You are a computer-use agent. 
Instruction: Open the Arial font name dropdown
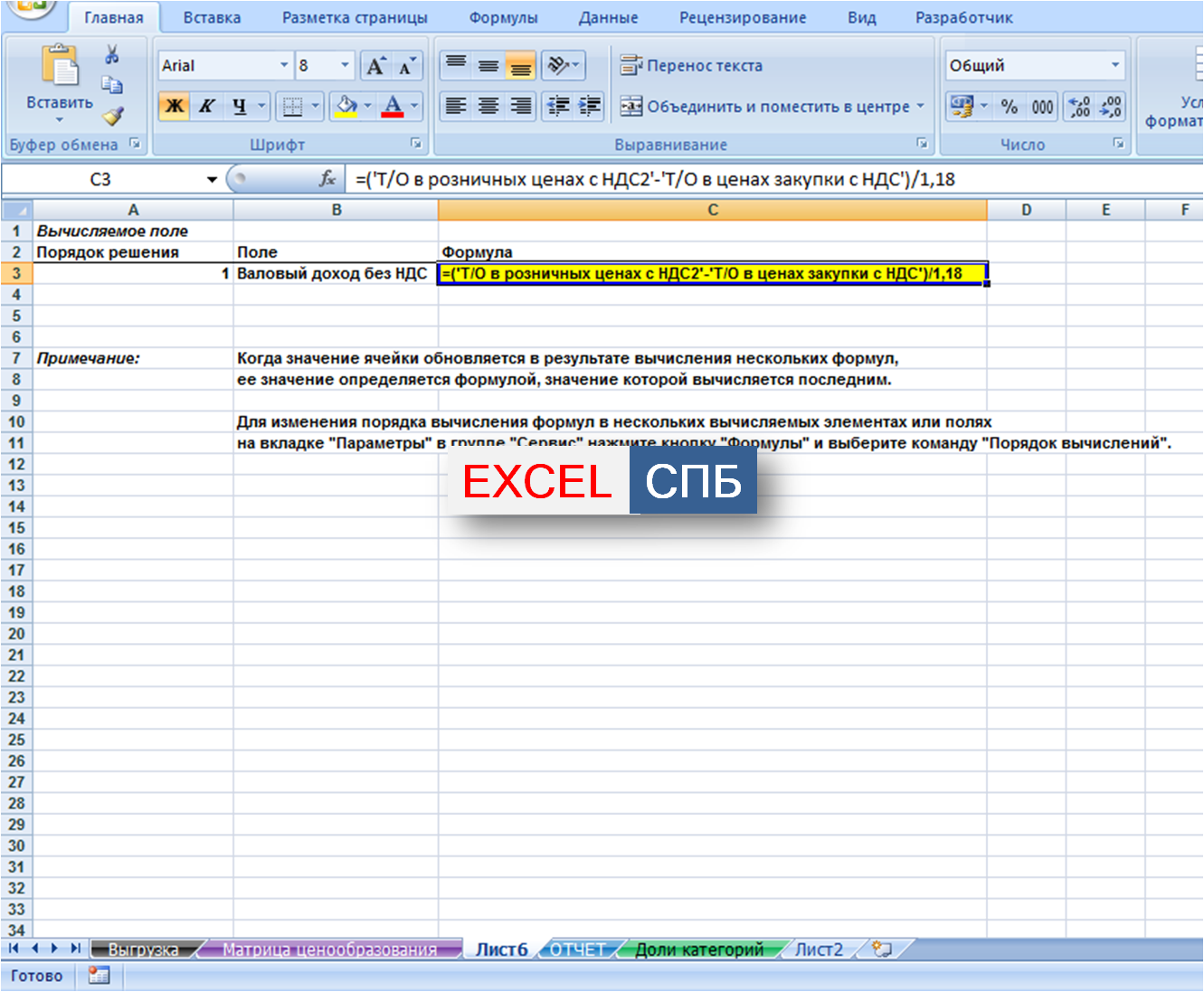click(283, 66)
